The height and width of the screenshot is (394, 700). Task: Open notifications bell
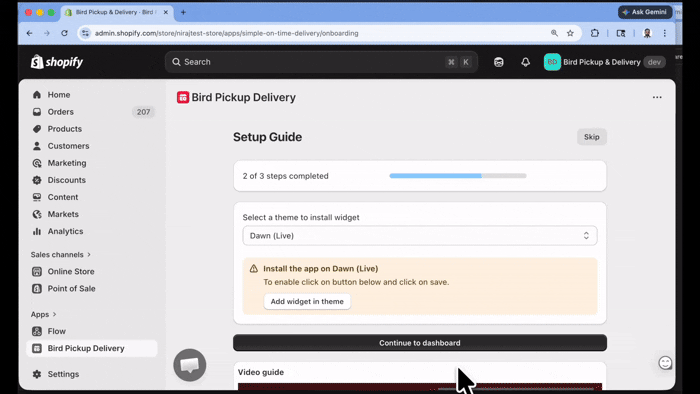pyautogui.click(x=525, y=62)
